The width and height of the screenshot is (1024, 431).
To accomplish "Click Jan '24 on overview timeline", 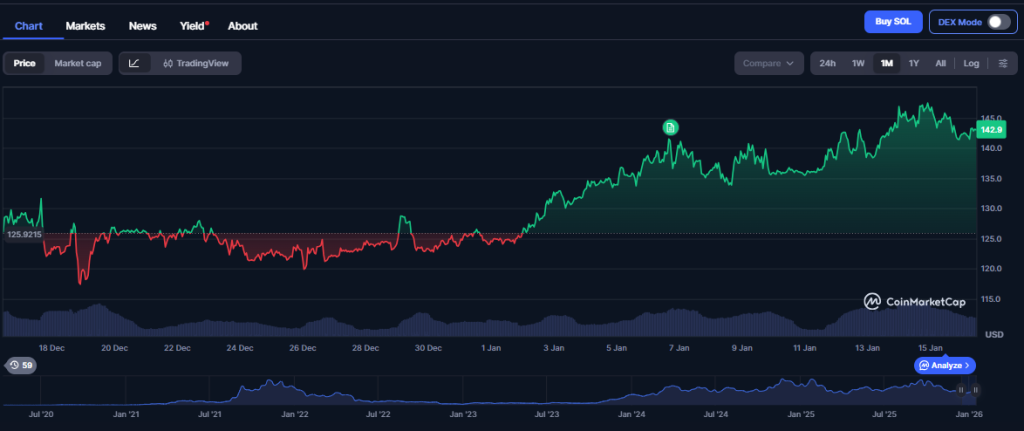I will [x=632, y=414].
